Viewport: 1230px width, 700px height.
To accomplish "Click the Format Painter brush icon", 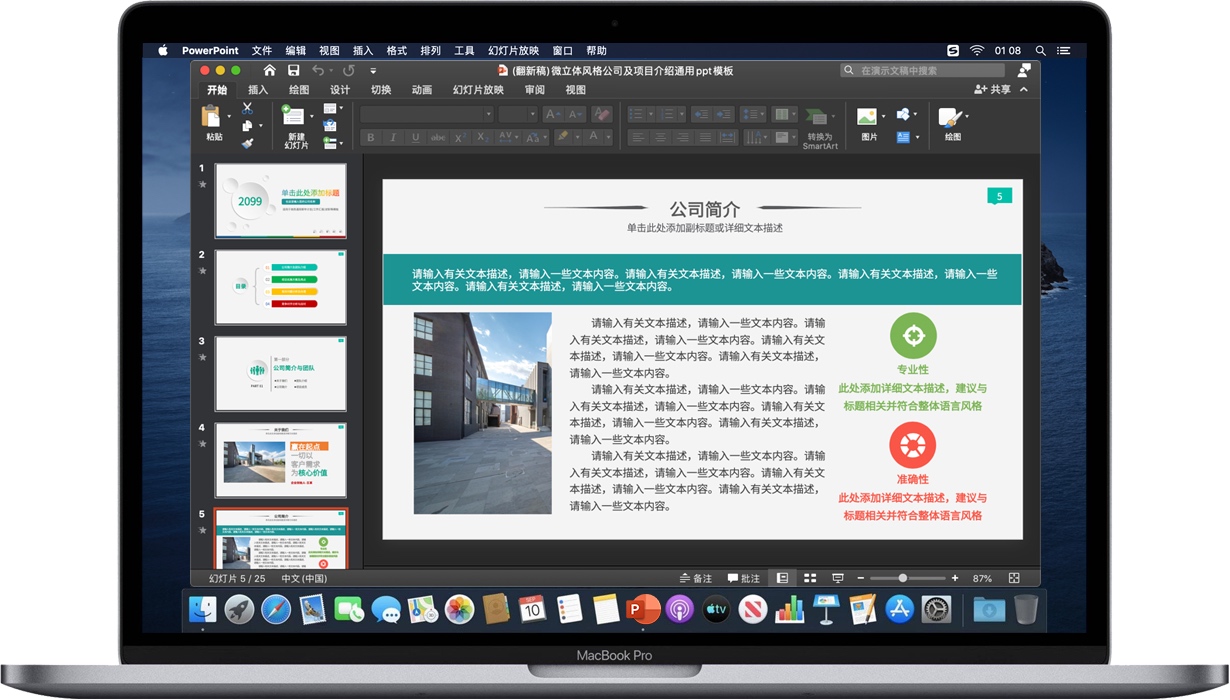I will [x=246, y=144].
